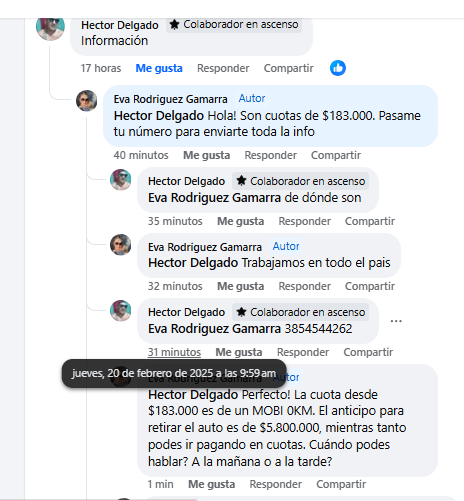Open three-dots menu beside phone number comment
464x501 pixels.
click(x=396, y=321)
